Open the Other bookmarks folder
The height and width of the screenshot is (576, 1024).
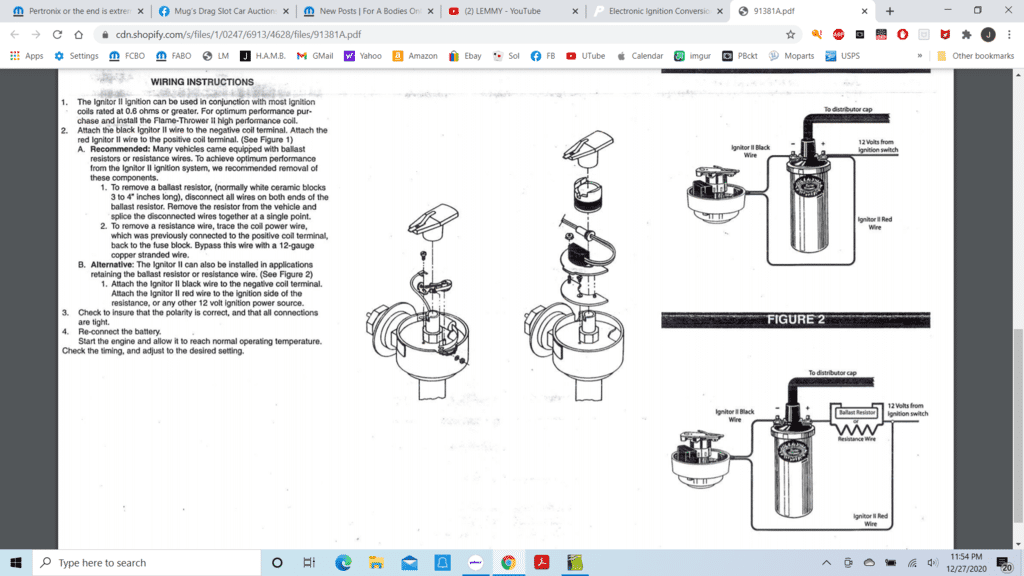click(976, 56)
